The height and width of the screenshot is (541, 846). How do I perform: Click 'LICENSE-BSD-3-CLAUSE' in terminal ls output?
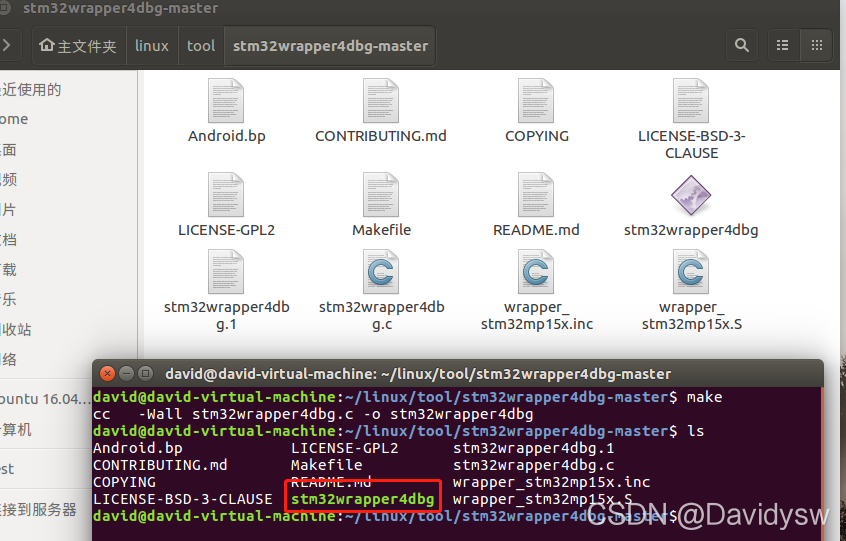coord(182,499)
